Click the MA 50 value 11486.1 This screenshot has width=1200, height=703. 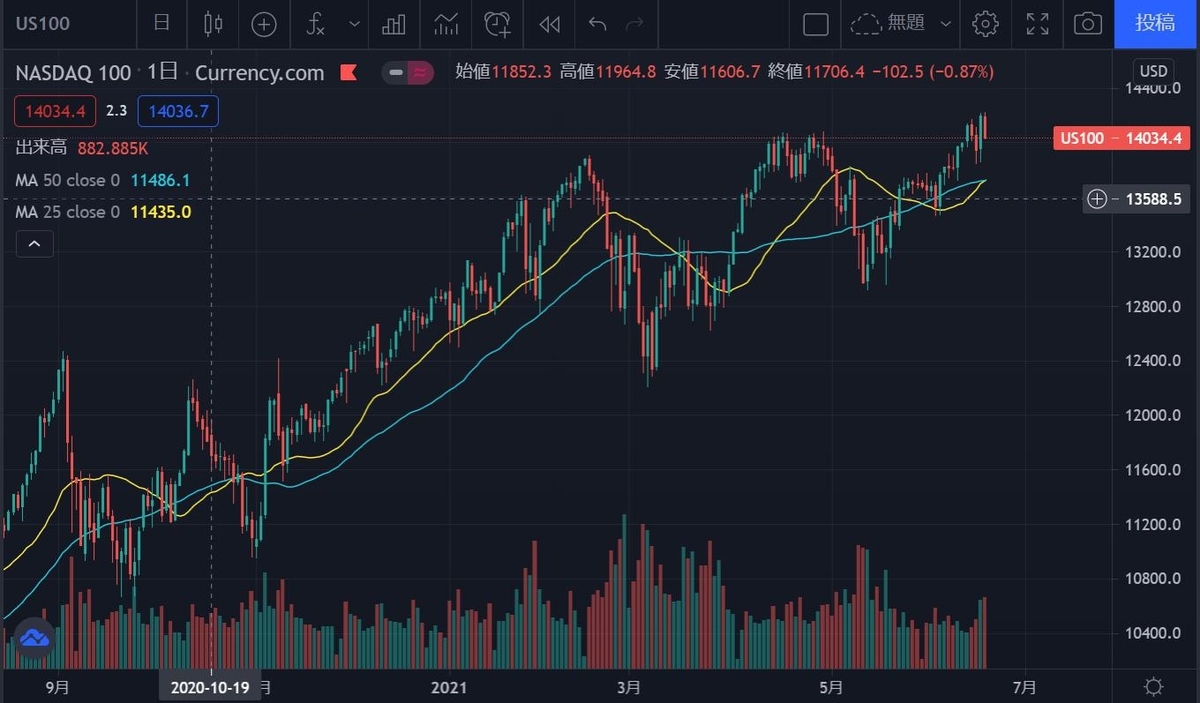coord(161,180)
